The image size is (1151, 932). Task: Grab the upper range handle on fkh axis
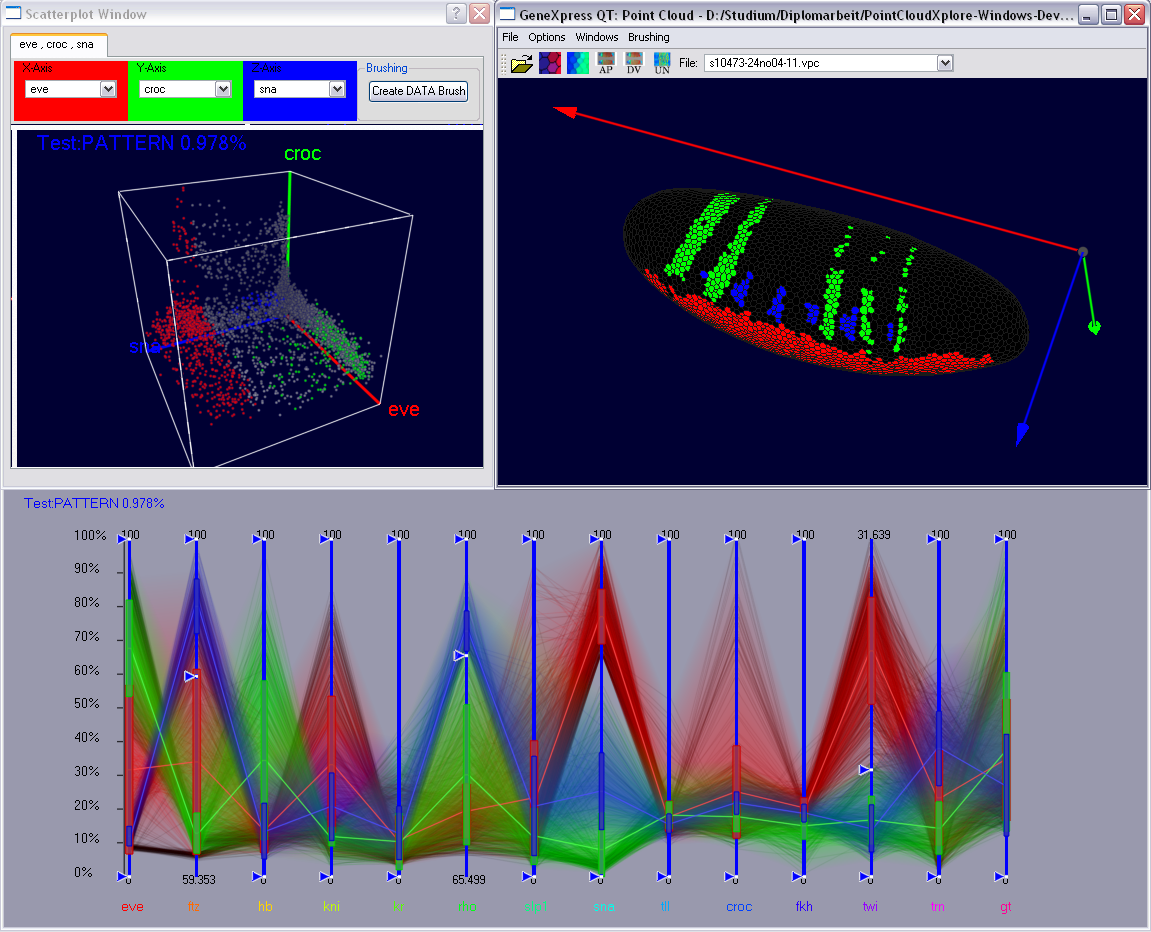click(x=798, y=539)
